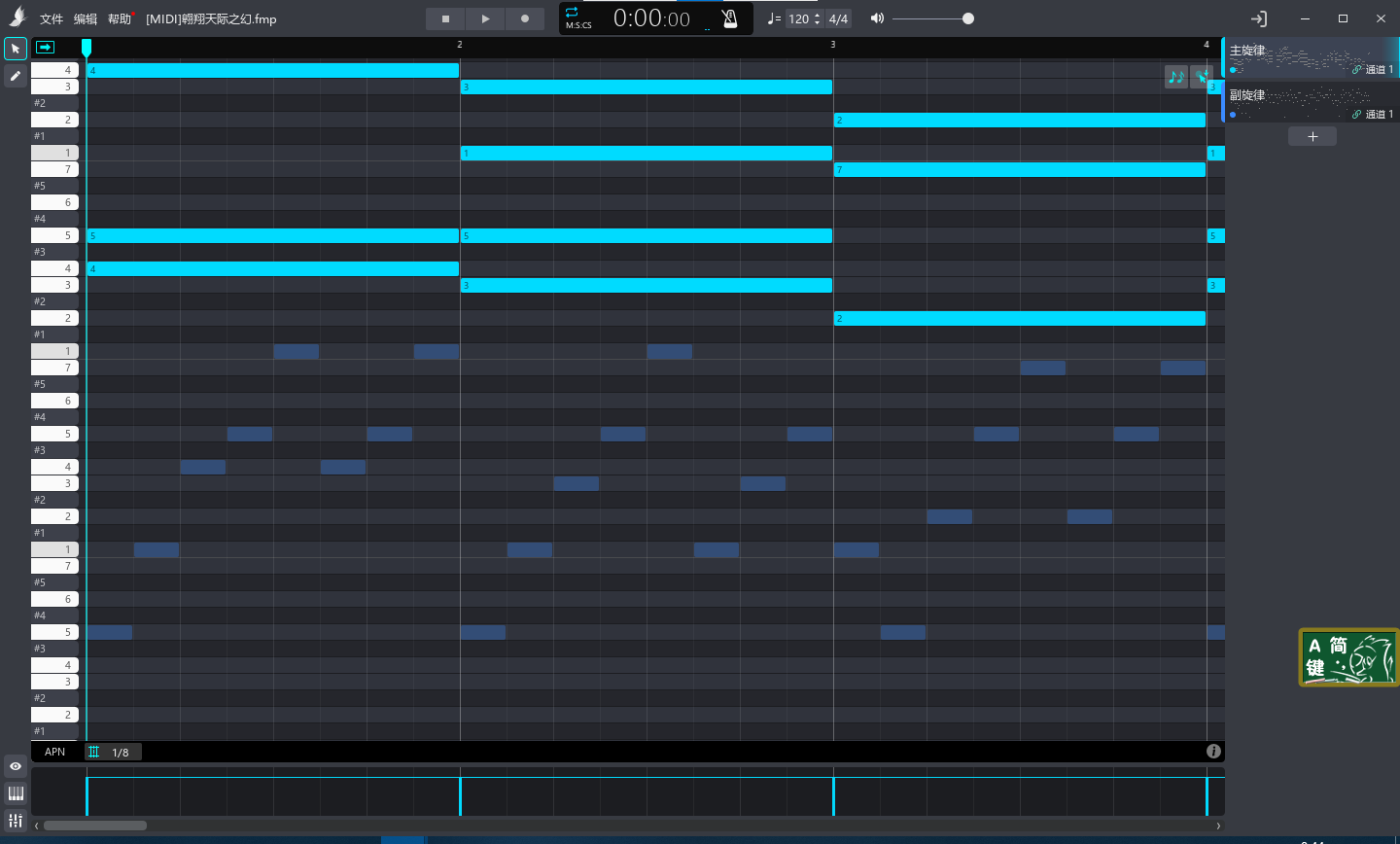1400x844 pixels.
Task: Click the tempo value 120 field
Action: [x=799, y=18]
